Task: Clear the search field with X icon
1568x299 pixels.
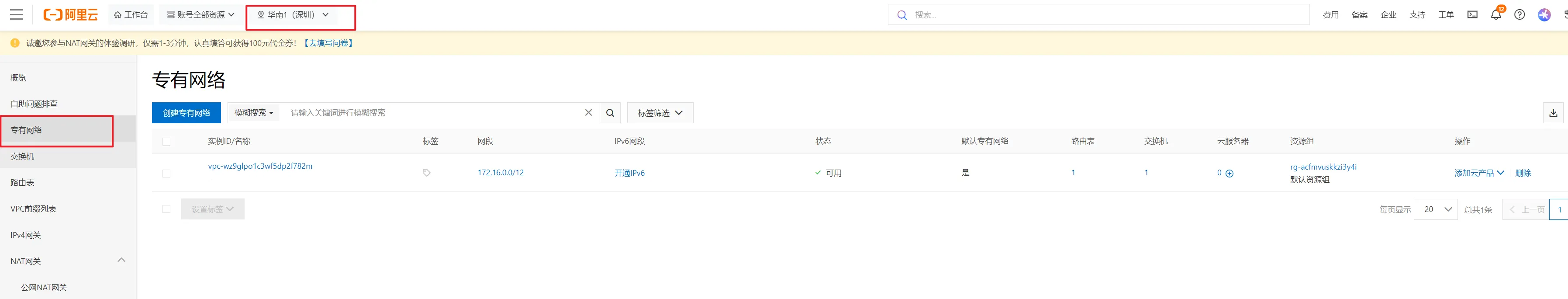Action: point(588,113)
